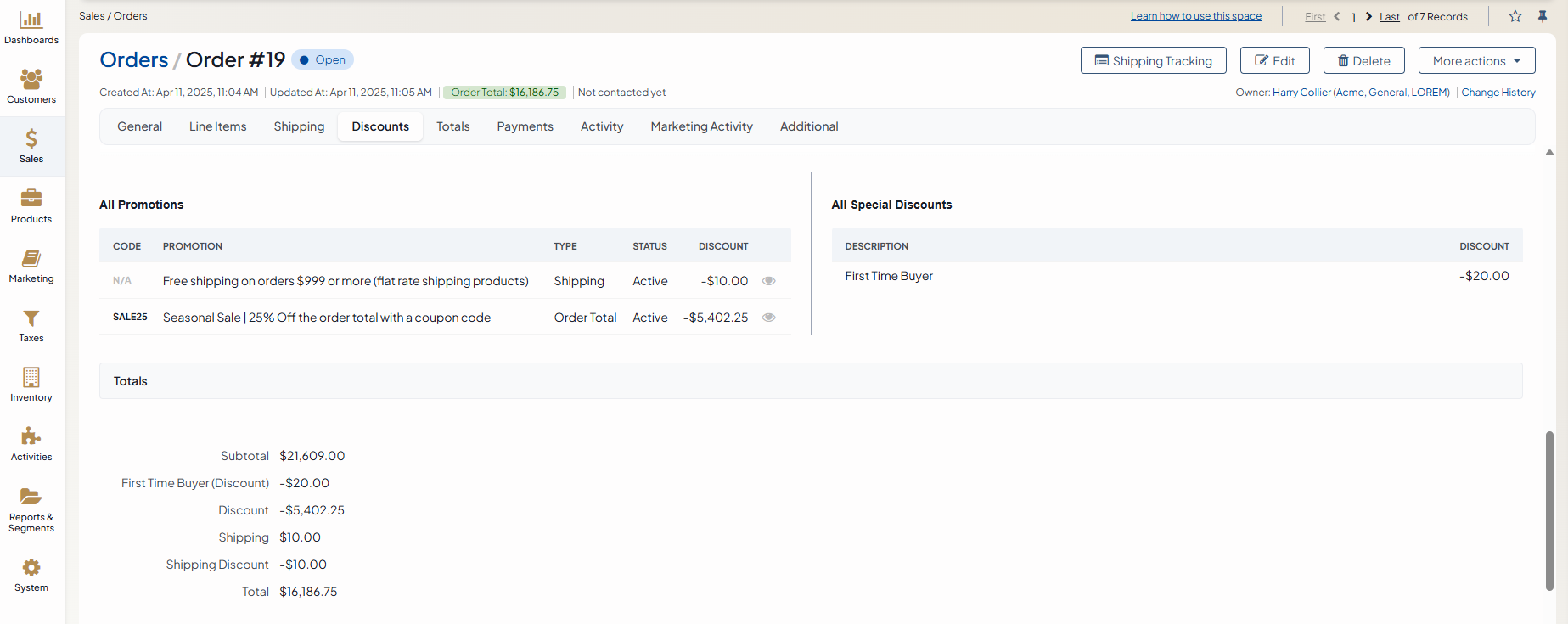Toggle eye icon for free shipping promotion
This screenshot has width=1568, height=624.
(768, 281)
